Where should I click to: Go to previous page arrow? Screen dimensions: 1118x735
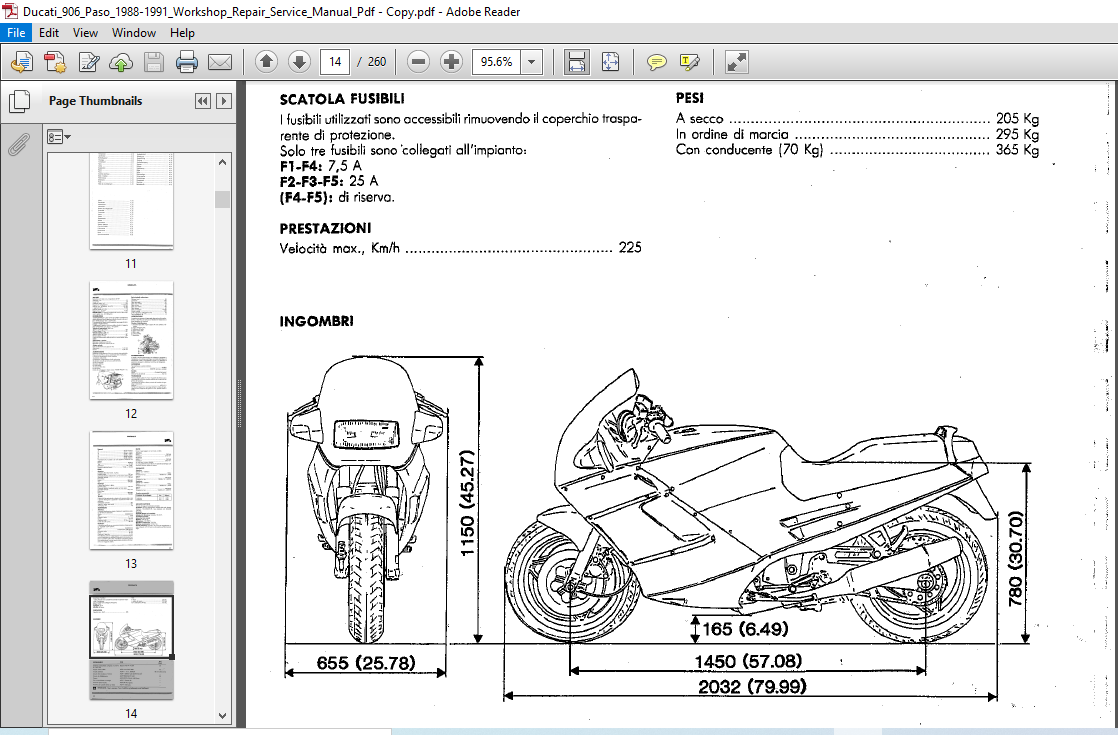[x=266, y=62]
